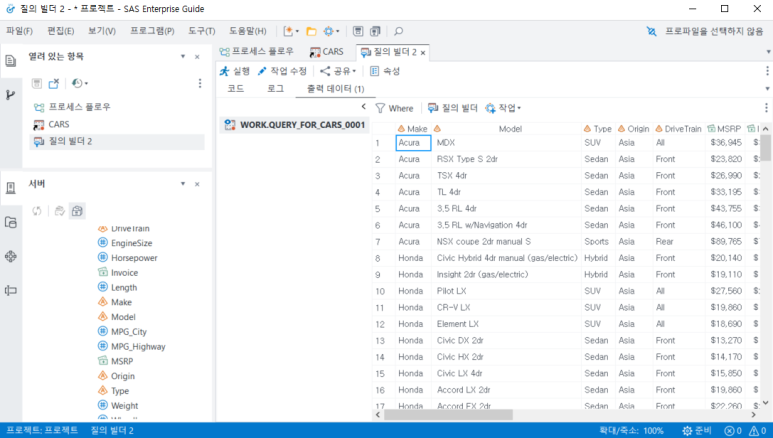The height and width of the screenshot is (438, 773).
Task: Open the new item icon in toolbar
Action: tap(290, 31)
